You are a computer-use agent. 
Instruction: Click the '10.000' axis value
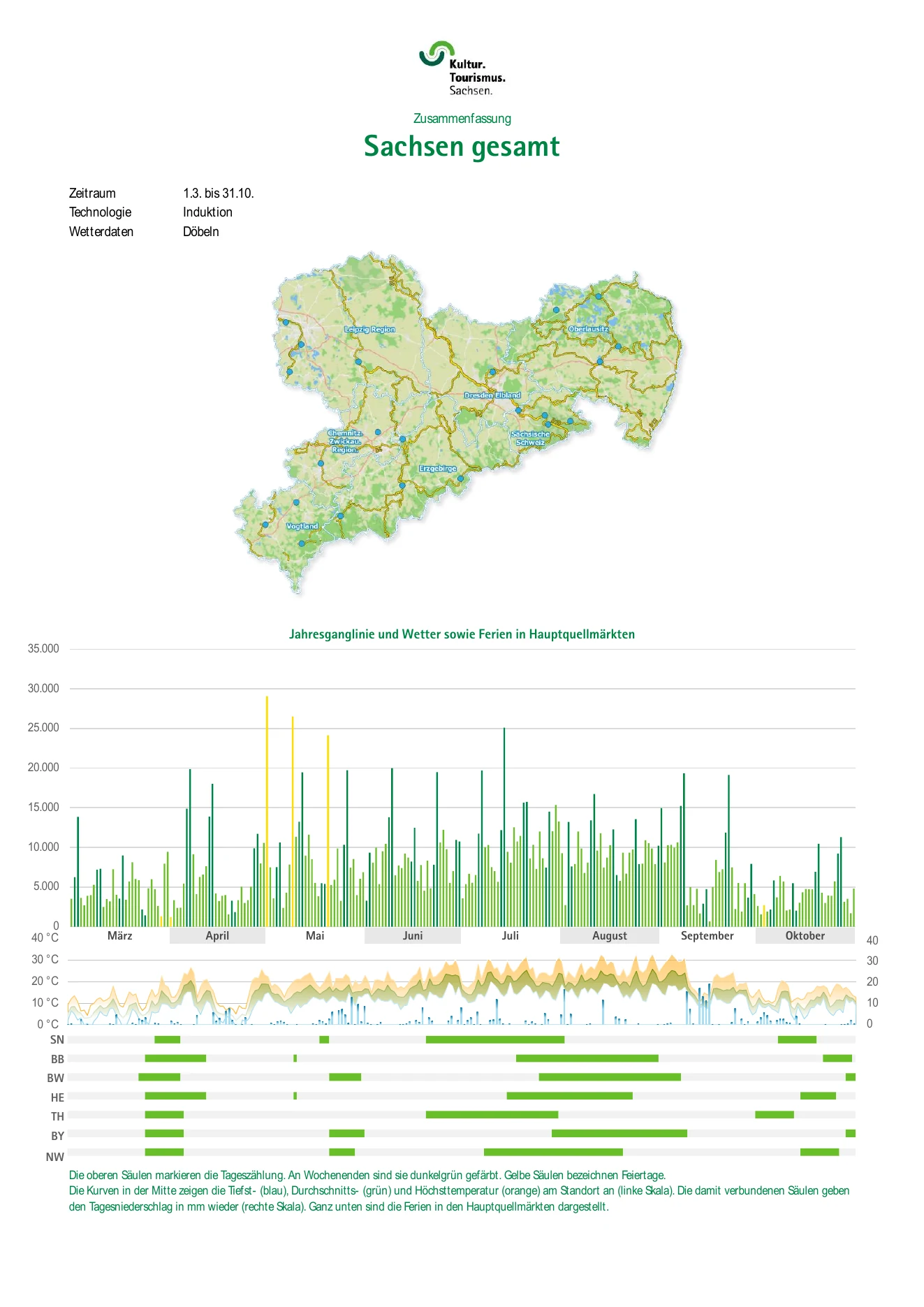coord(43,847)
